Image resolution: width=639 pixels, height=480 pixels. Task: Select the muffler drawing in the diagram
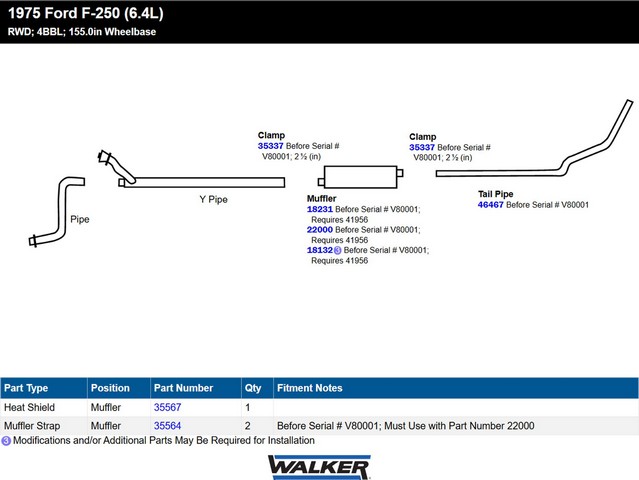tap(360, 177)
